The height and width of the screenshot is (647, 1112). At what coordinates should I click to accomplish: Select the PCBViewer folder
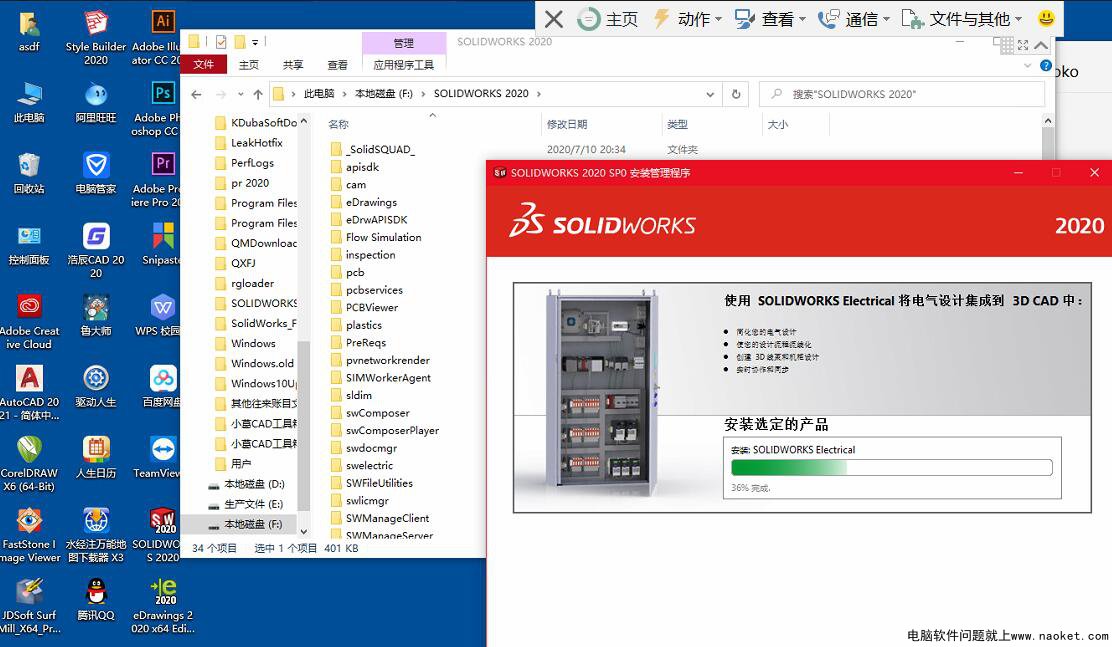[x=372, y=308]
